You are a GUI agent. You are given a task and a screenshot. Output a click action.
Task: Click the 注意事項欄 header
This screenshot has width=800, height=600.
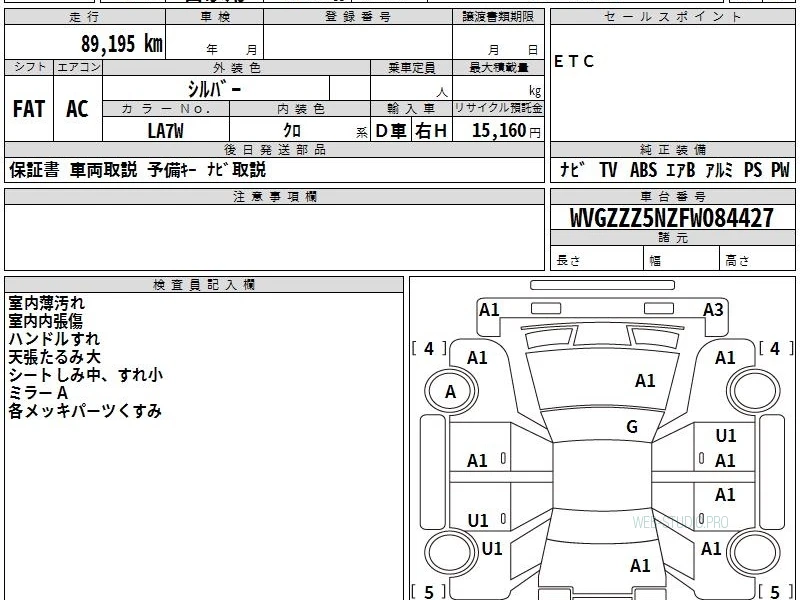[x=274, y=196]
